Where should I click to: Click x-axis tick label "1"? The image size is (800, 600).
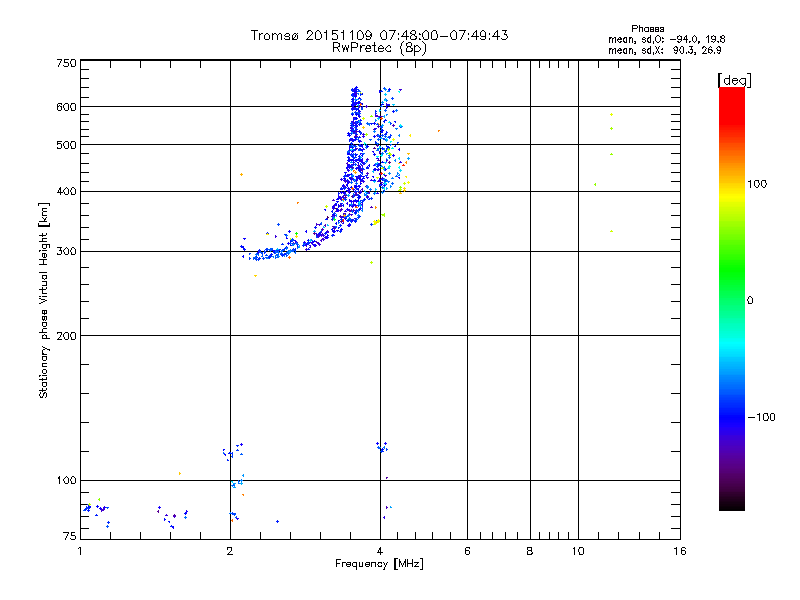(x=80, y=551)
